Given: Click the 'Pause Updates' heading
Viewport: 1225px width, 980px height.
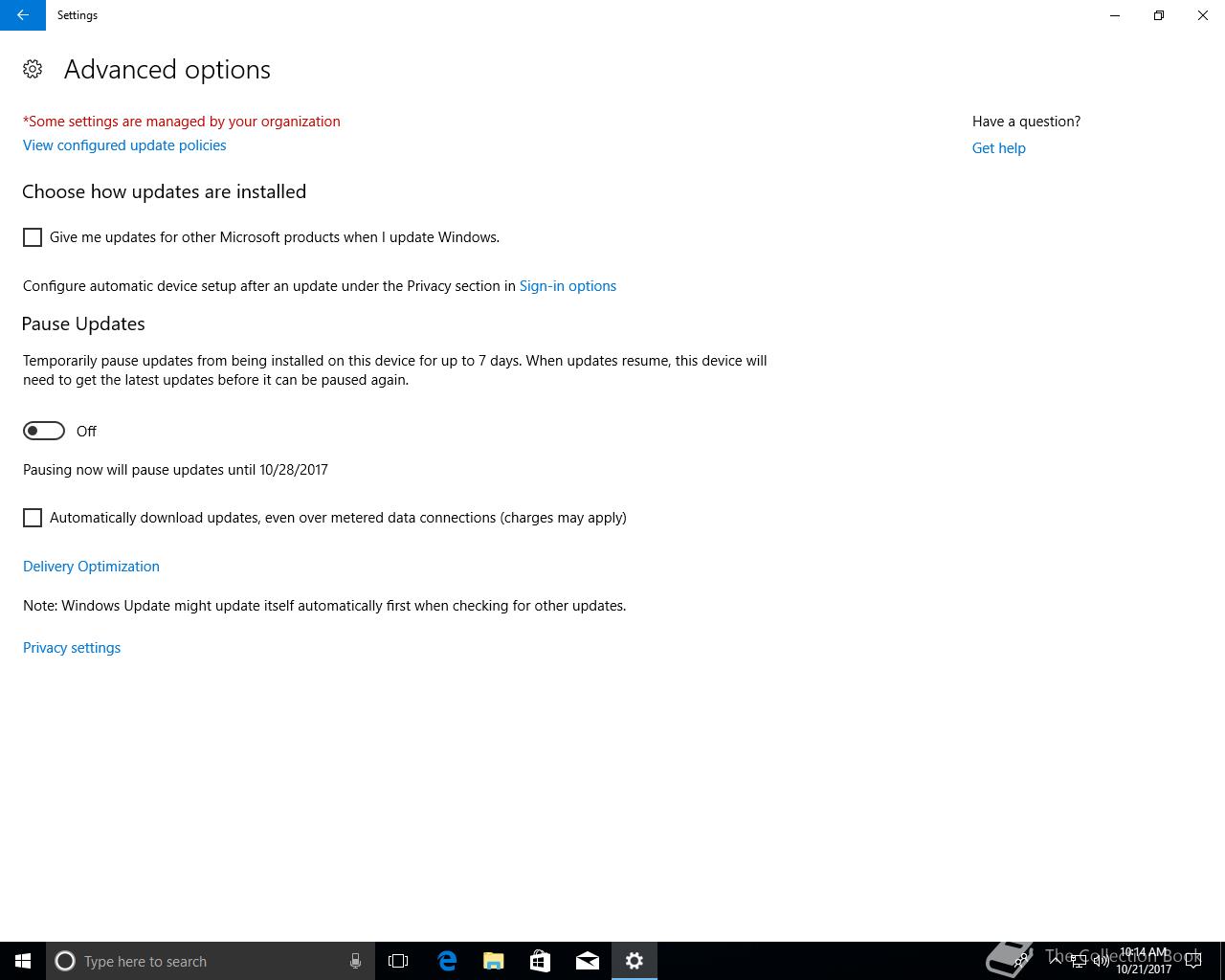Looking at the screenshot, I should 83,323.
